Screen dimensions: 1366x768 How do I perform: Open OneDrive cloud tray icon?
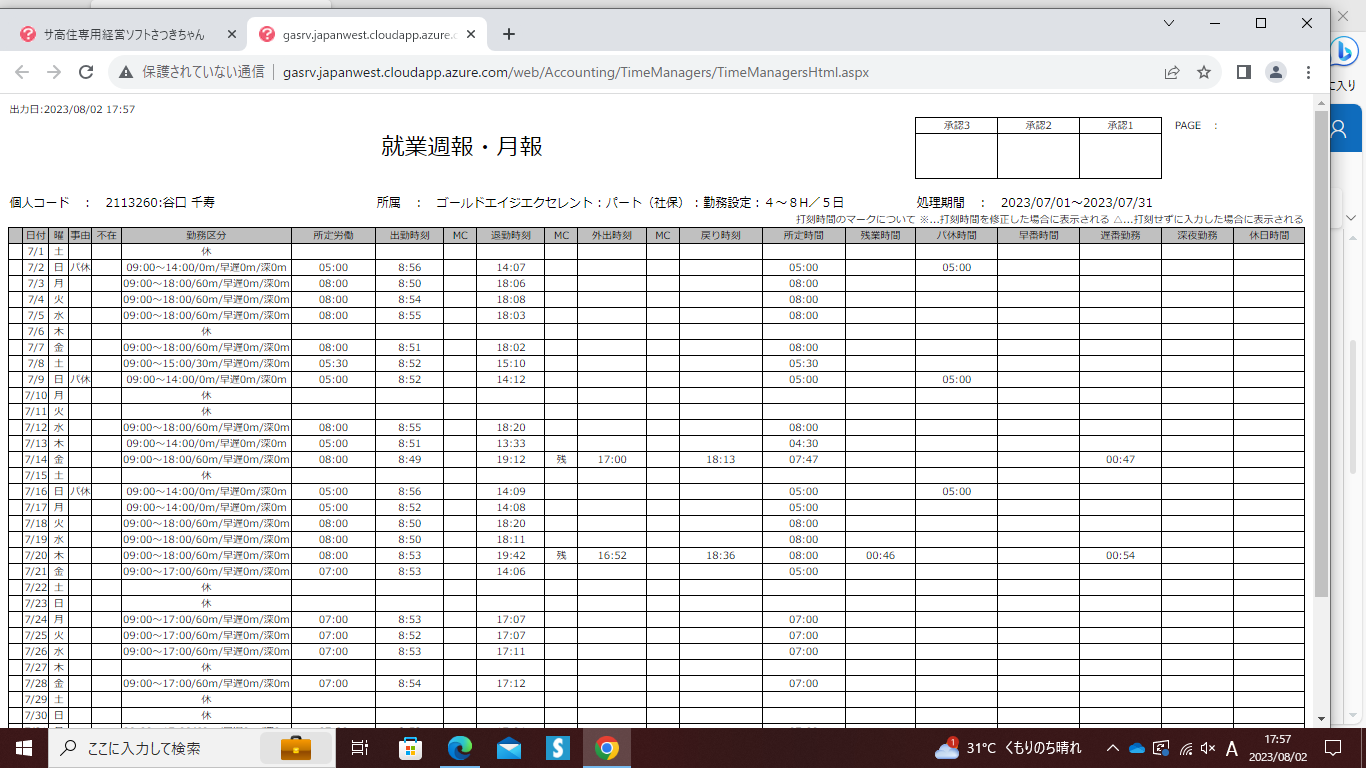(1136, 748)
